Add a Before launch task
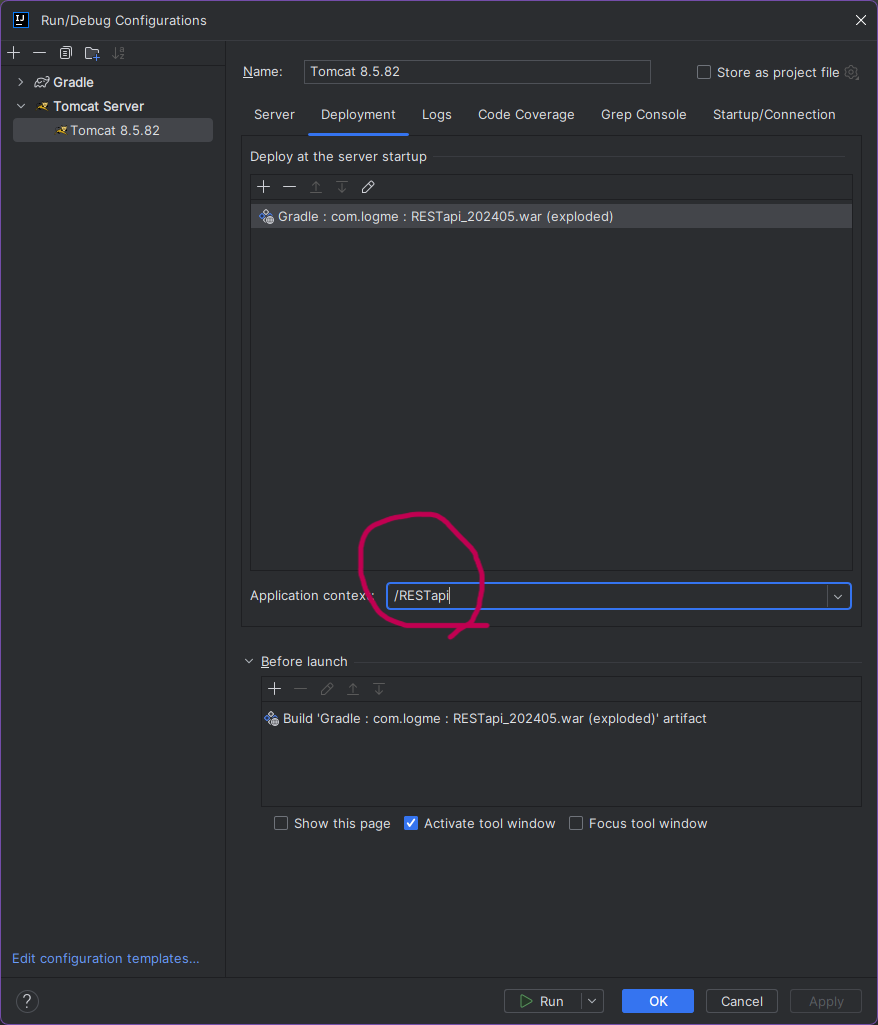Viewport: 878px width, 1025px height. tap(275, 689)
